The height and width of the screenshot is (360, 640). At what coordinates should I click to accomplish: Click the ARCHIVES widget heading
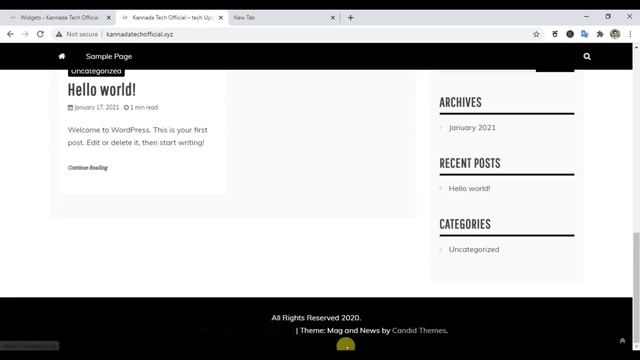pyautogui.click(x=460, y=102)
